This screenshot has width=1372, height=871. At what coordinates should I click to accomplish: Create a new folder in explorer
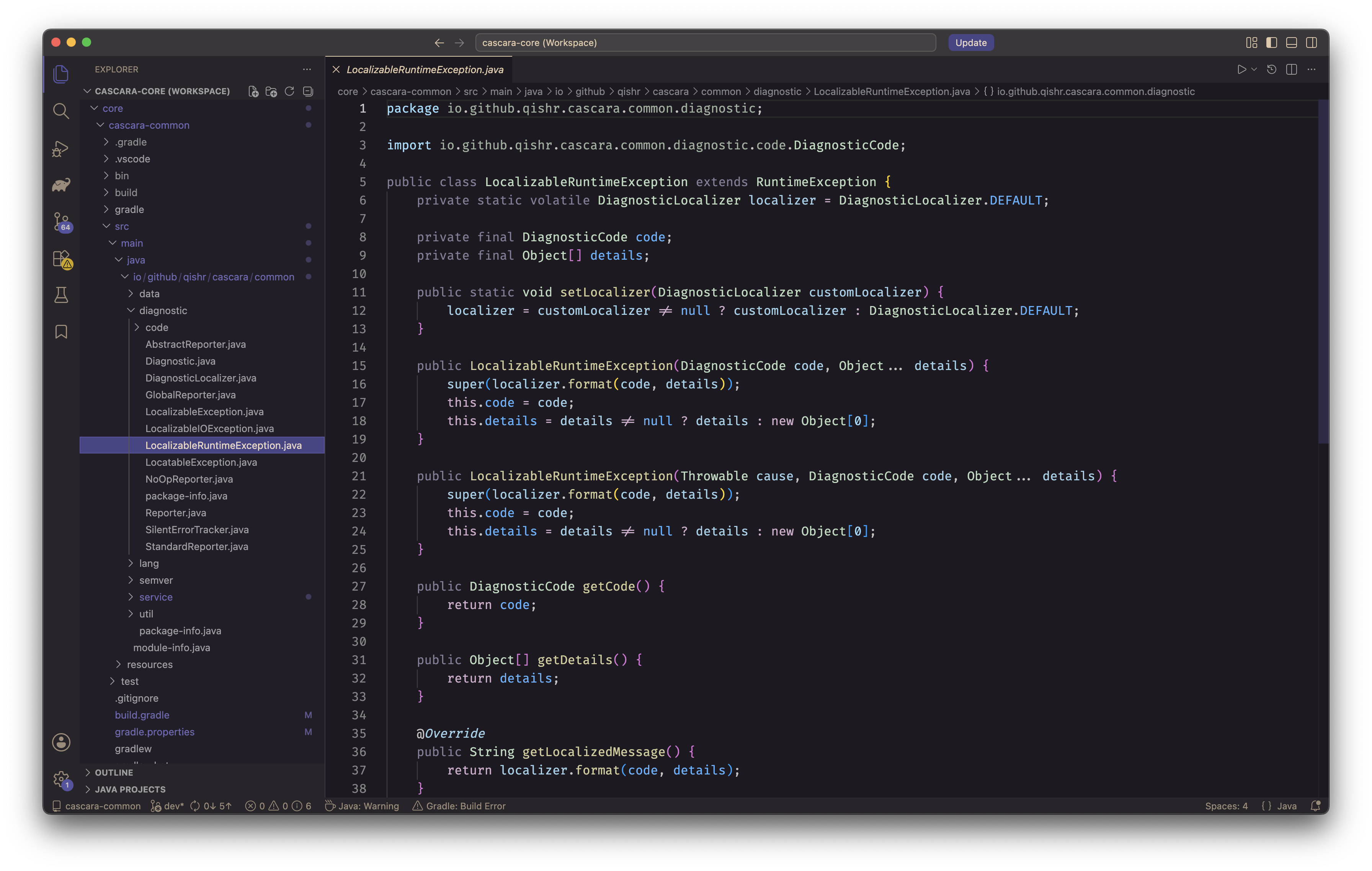point(271,91)
